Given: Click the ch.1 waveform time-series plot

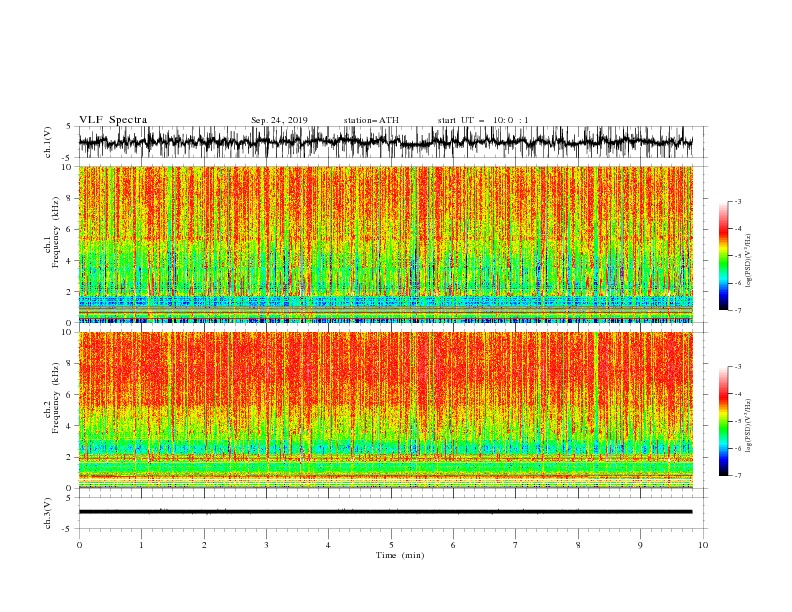Looking at the screenshot, I should click(x=385, y=142).
